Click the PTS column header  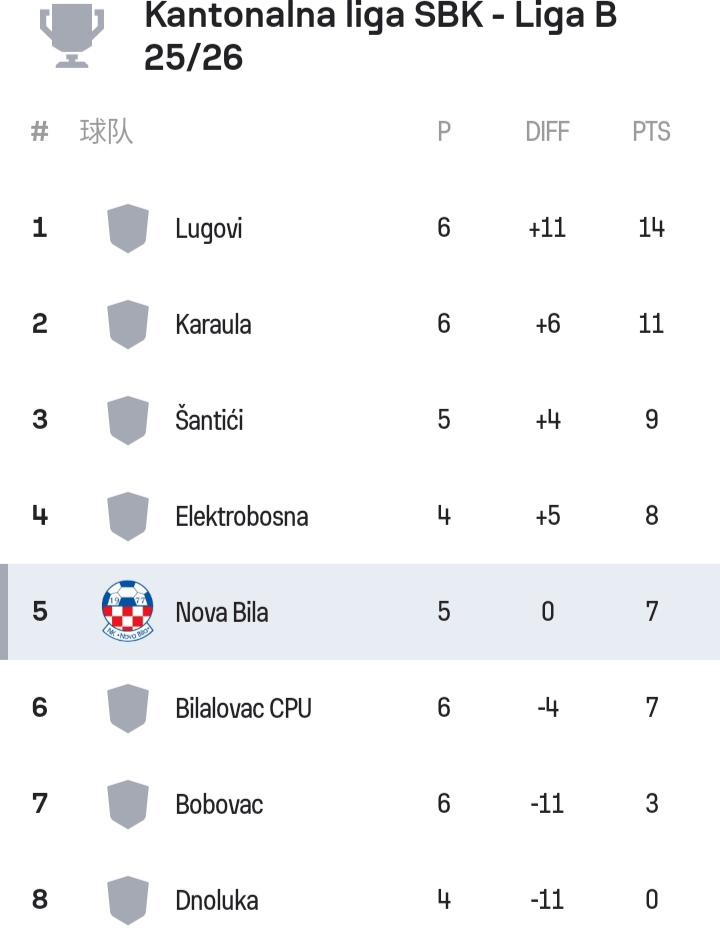(x=651, y=132)
